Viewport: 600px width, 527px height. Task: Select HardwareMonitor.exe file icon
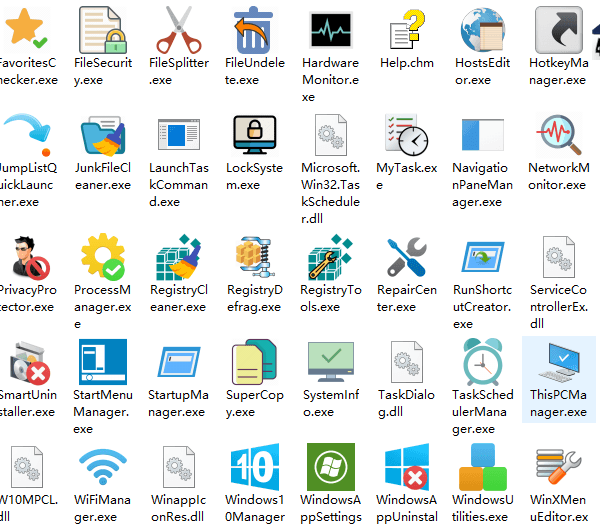tap(330, 28)
